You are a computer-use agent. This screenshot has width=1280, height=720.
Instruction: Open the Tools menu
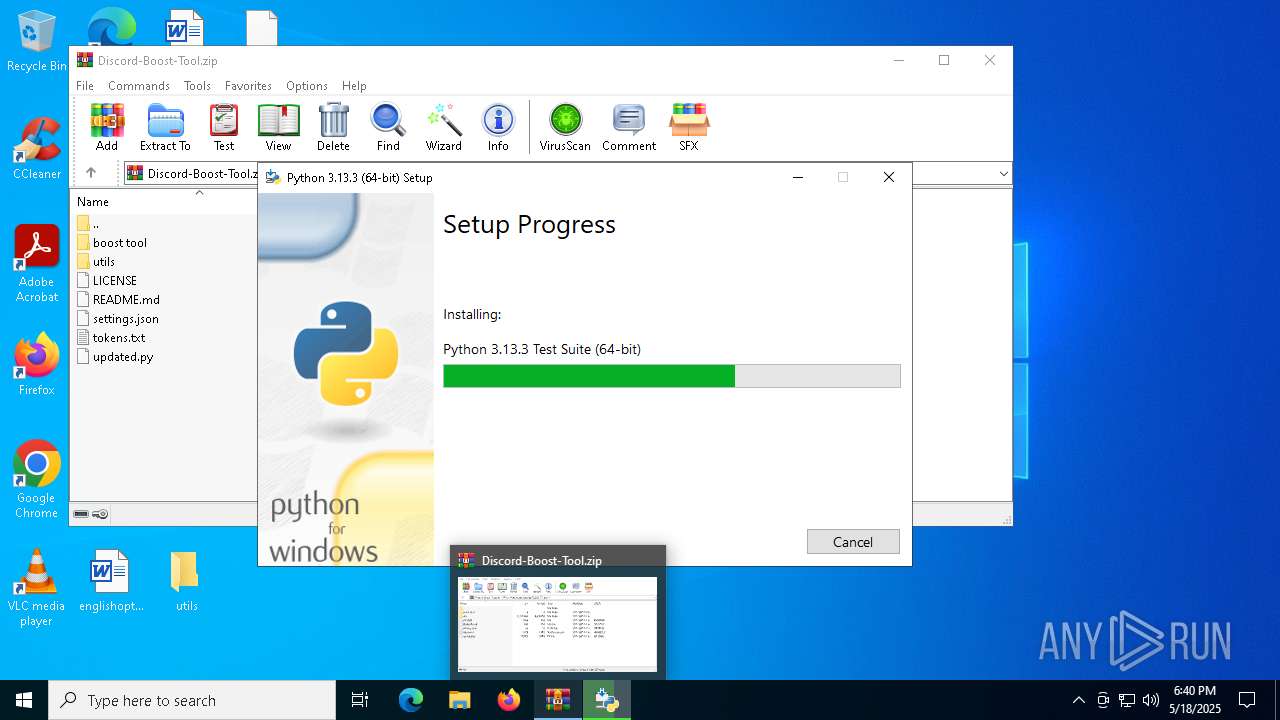[197, 86]
